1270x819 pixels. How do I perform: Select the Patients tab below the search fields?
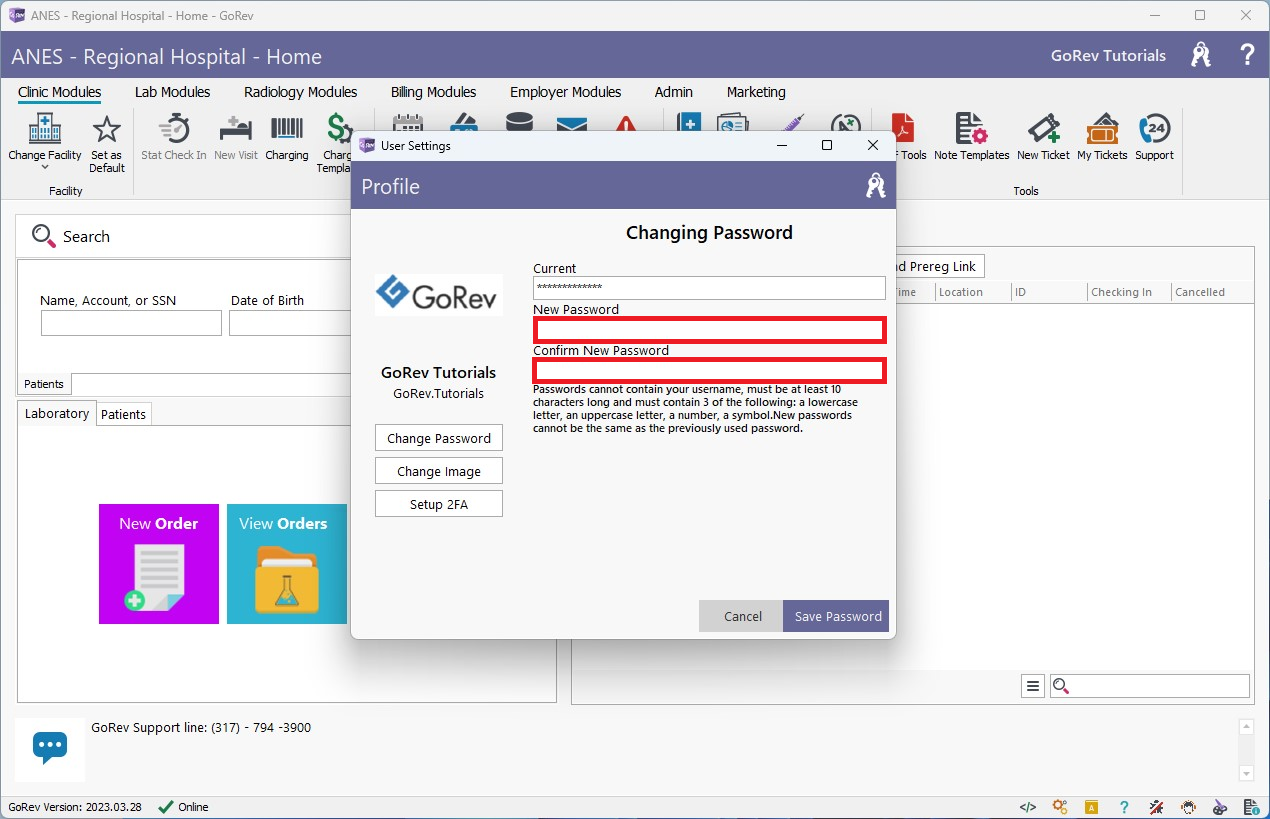[44, 384]
